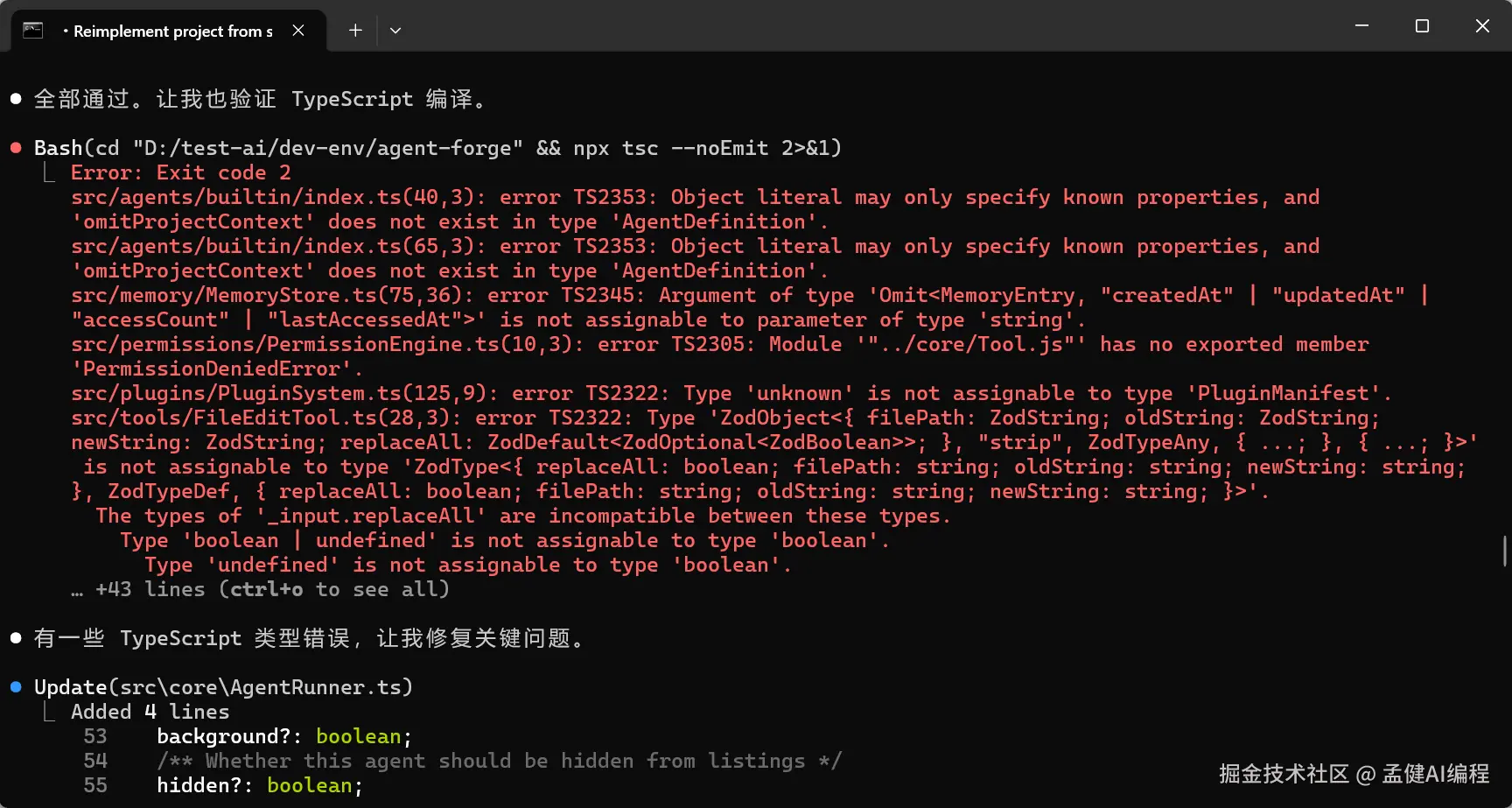Click the terminal icon in the tab

click(33, 30)
